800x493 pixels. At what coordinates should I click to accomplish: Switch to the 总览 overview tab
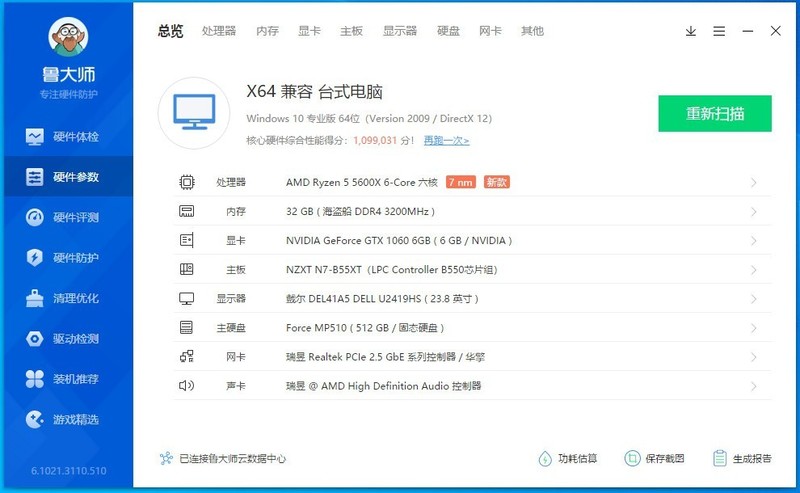tap(170, 31)
